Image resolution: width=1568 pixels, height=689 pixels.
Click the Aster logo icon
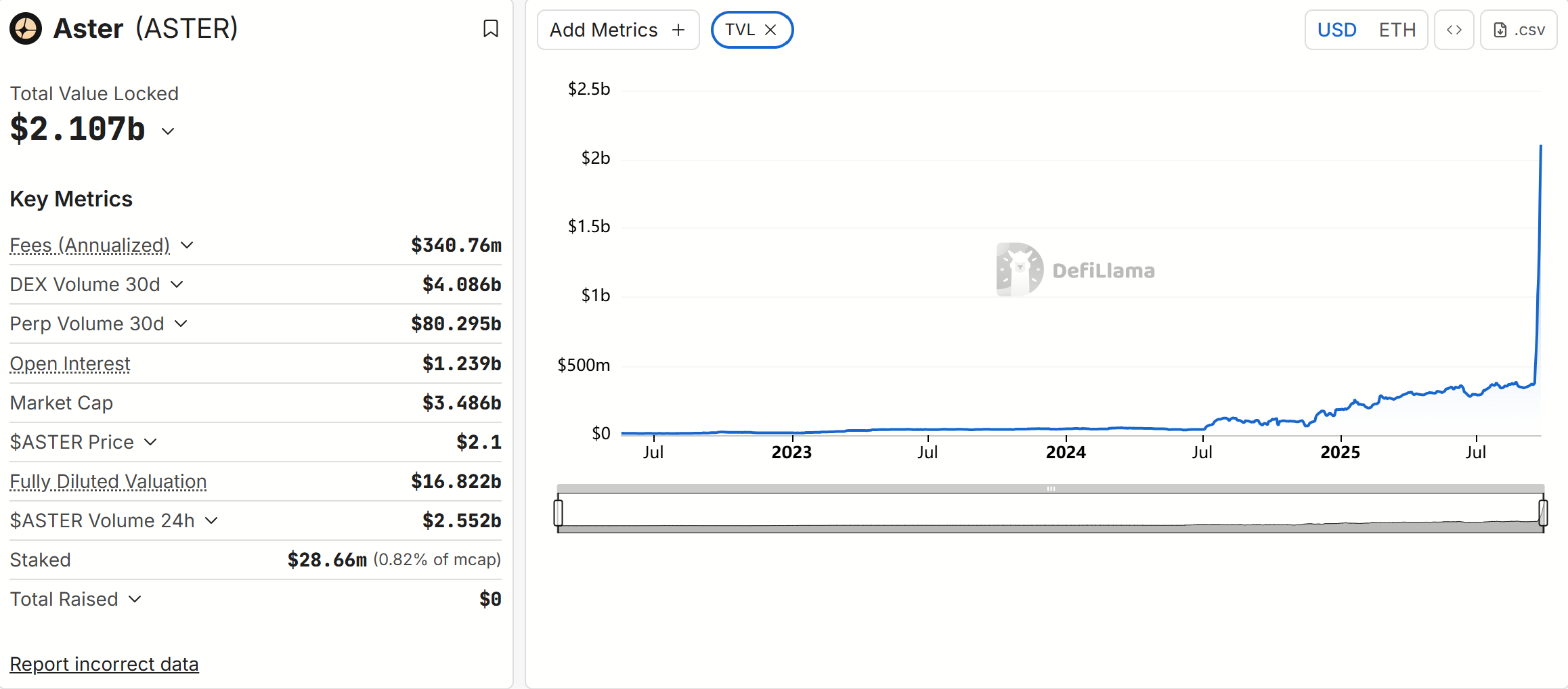pos(26,28)
